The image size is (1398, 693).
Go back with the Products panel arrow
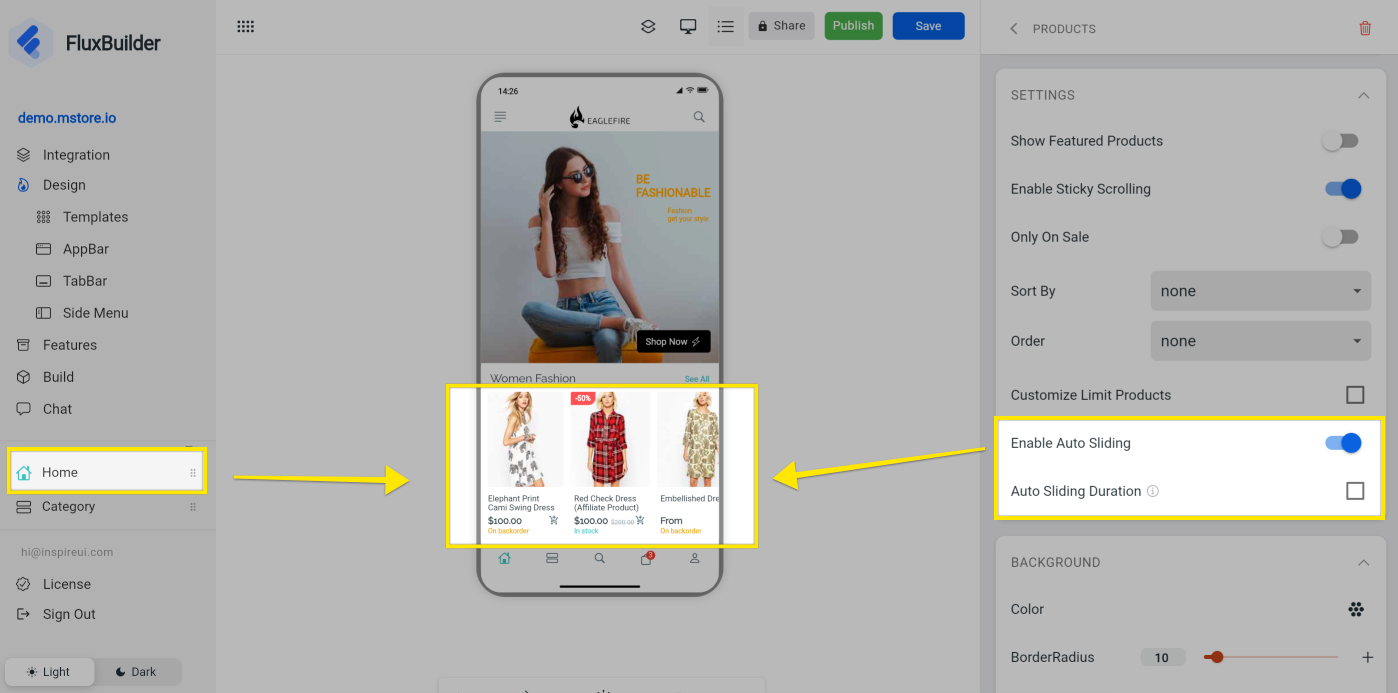coord(1014,29)
